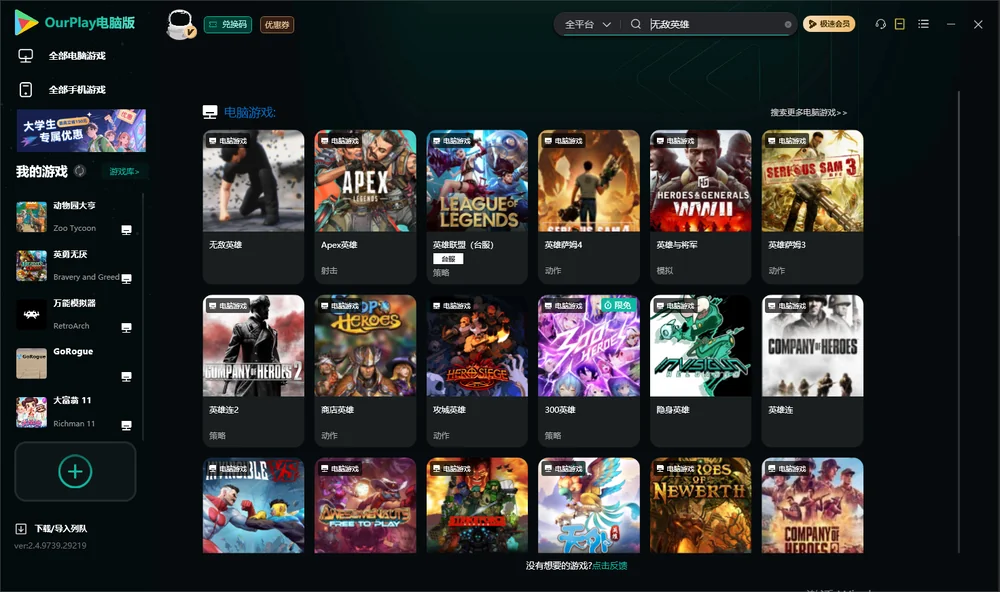1000x592 pixels.
Task: Open the 兑换码 redeem code button
Action: coord(228,24)
